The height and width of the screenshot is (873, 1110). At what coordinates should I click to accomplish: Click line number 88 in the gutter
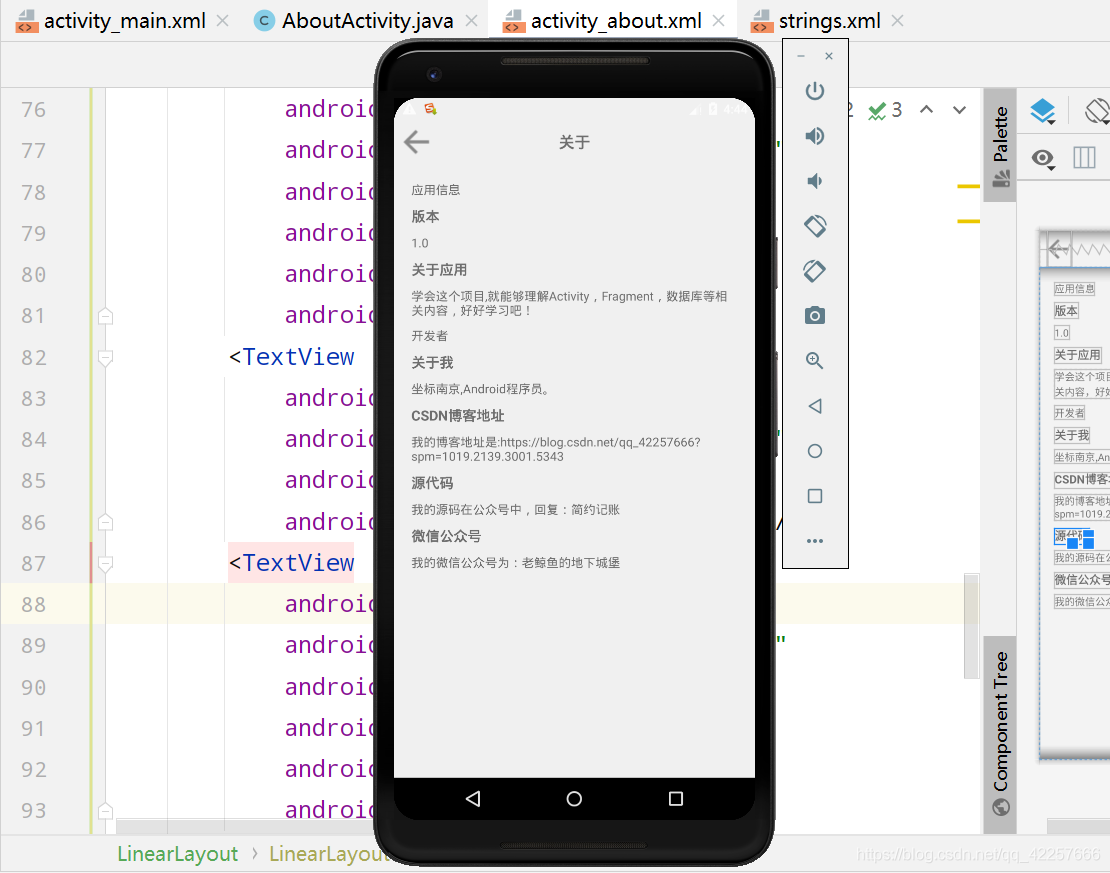coord(33,605)
